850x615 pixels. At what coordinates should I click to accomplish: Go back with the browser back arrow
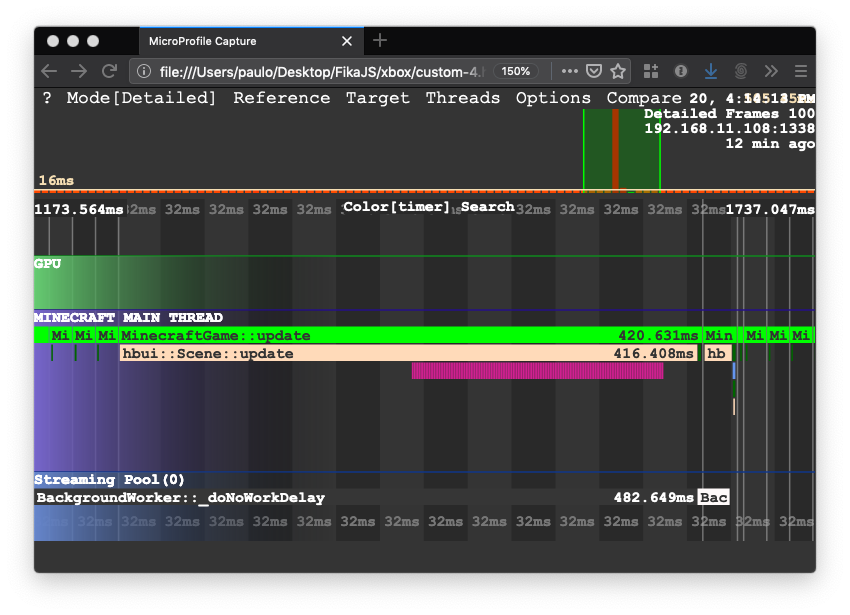coord(49,71)
